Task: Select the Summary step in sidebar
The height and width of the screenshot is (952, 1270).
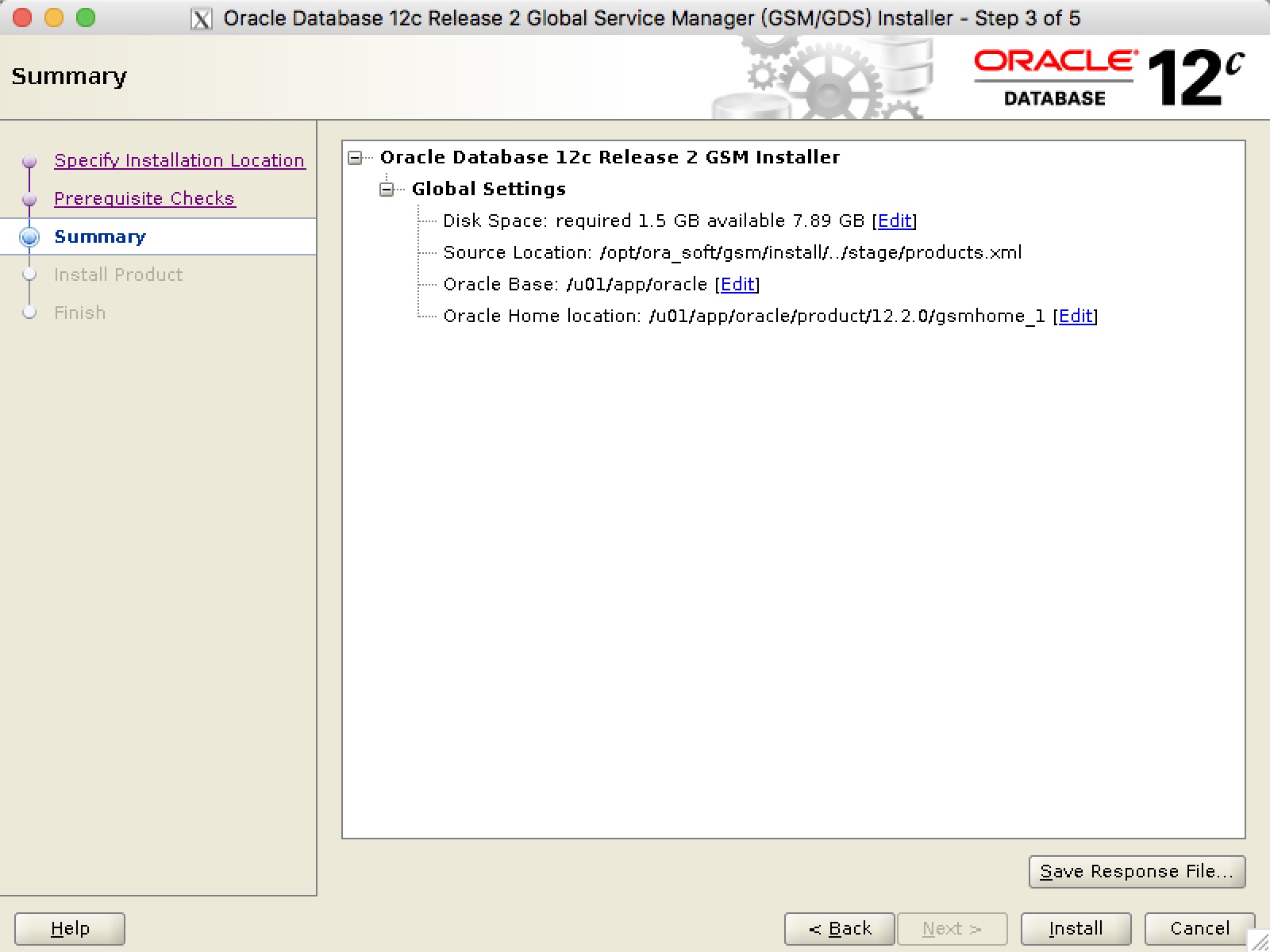Action: (x=100, y=236)
